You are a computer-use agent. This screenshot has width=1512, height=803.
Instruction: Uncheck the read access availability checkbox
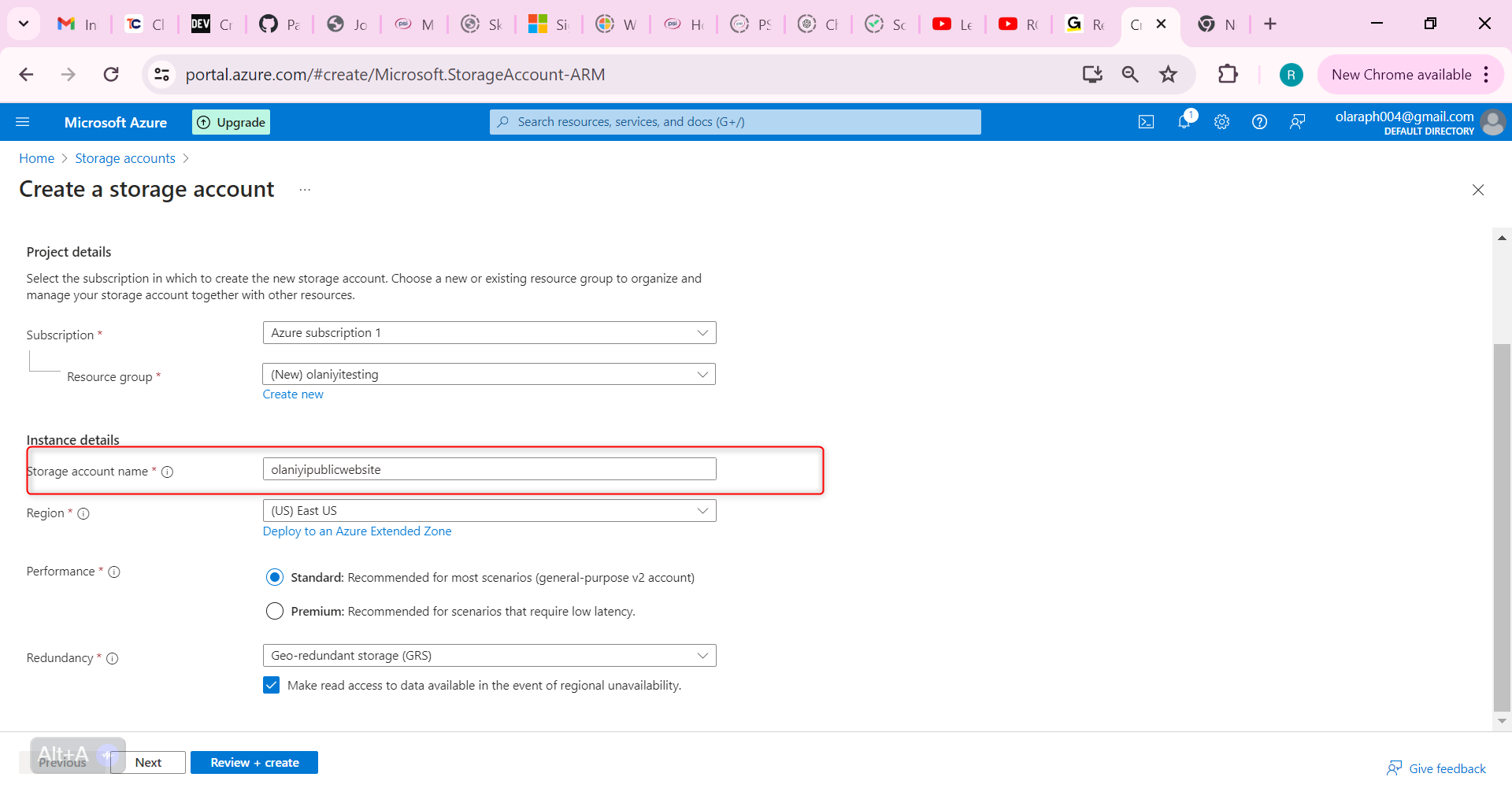(x=272, y=685)
